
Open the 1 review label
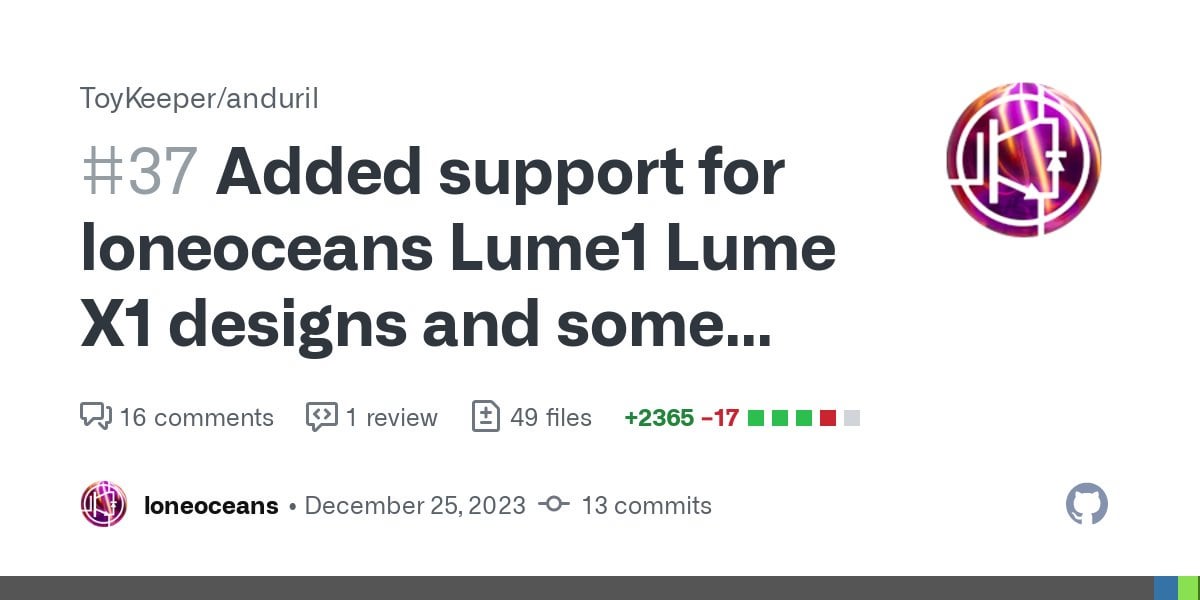click(x=391, y=417)
